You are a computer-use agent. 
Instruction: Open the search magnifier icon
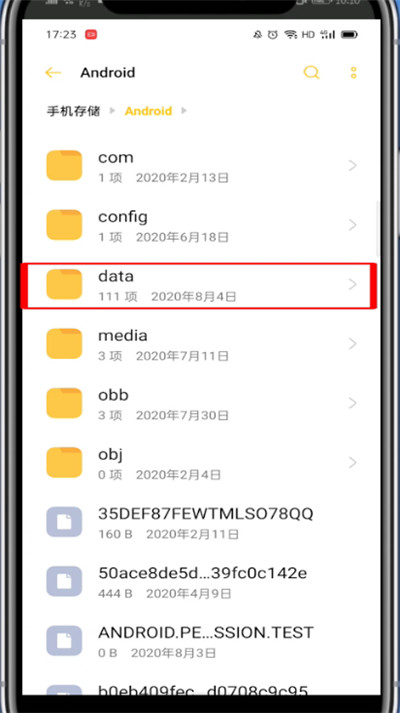point(311,73)
